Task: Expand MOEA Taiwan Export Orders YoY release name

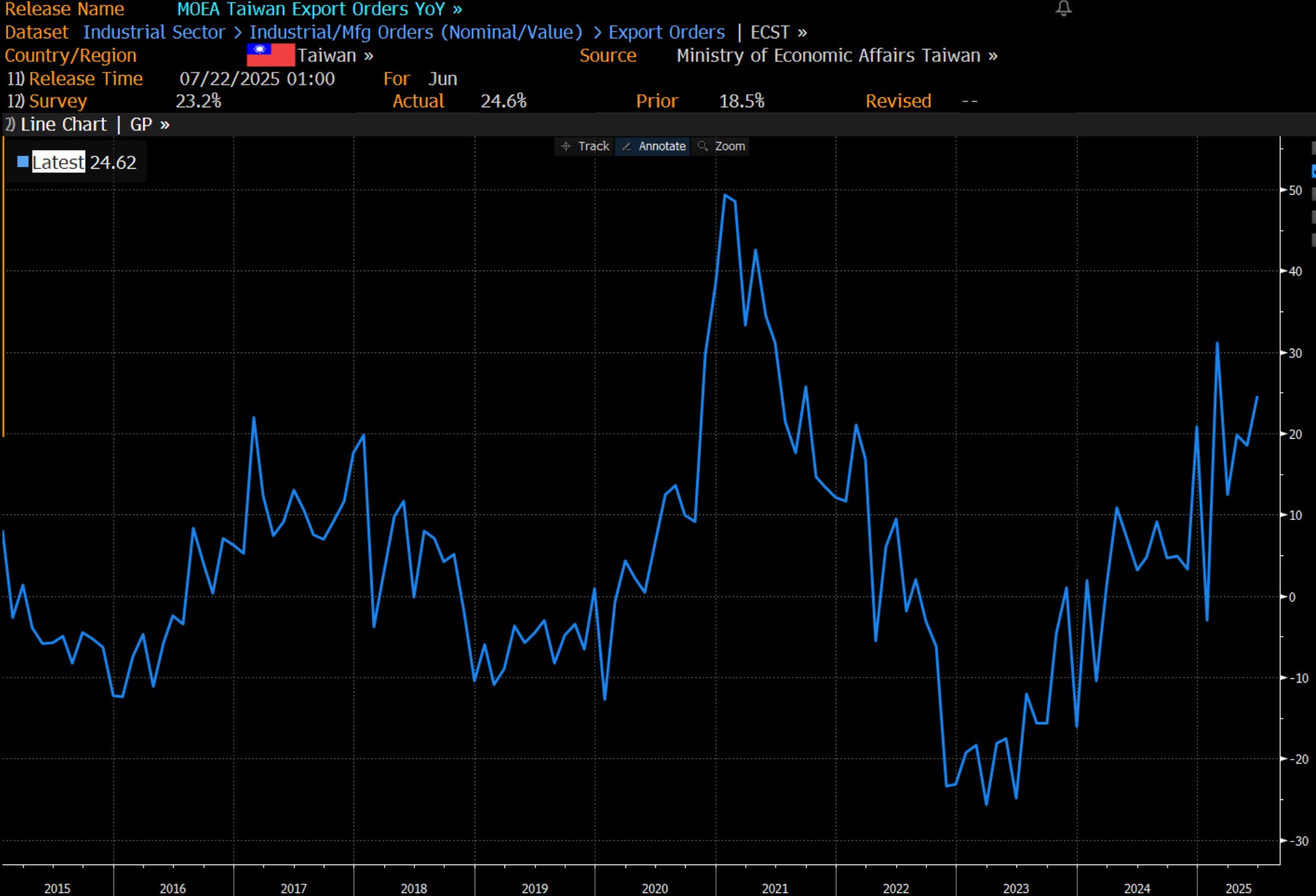Action: coord(319,9)
